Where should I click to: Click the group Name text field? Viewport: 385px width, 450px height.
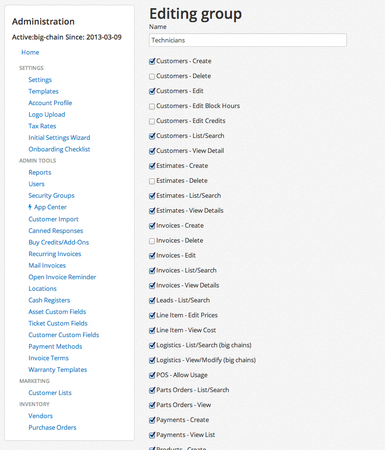click(x=248, y=40)
